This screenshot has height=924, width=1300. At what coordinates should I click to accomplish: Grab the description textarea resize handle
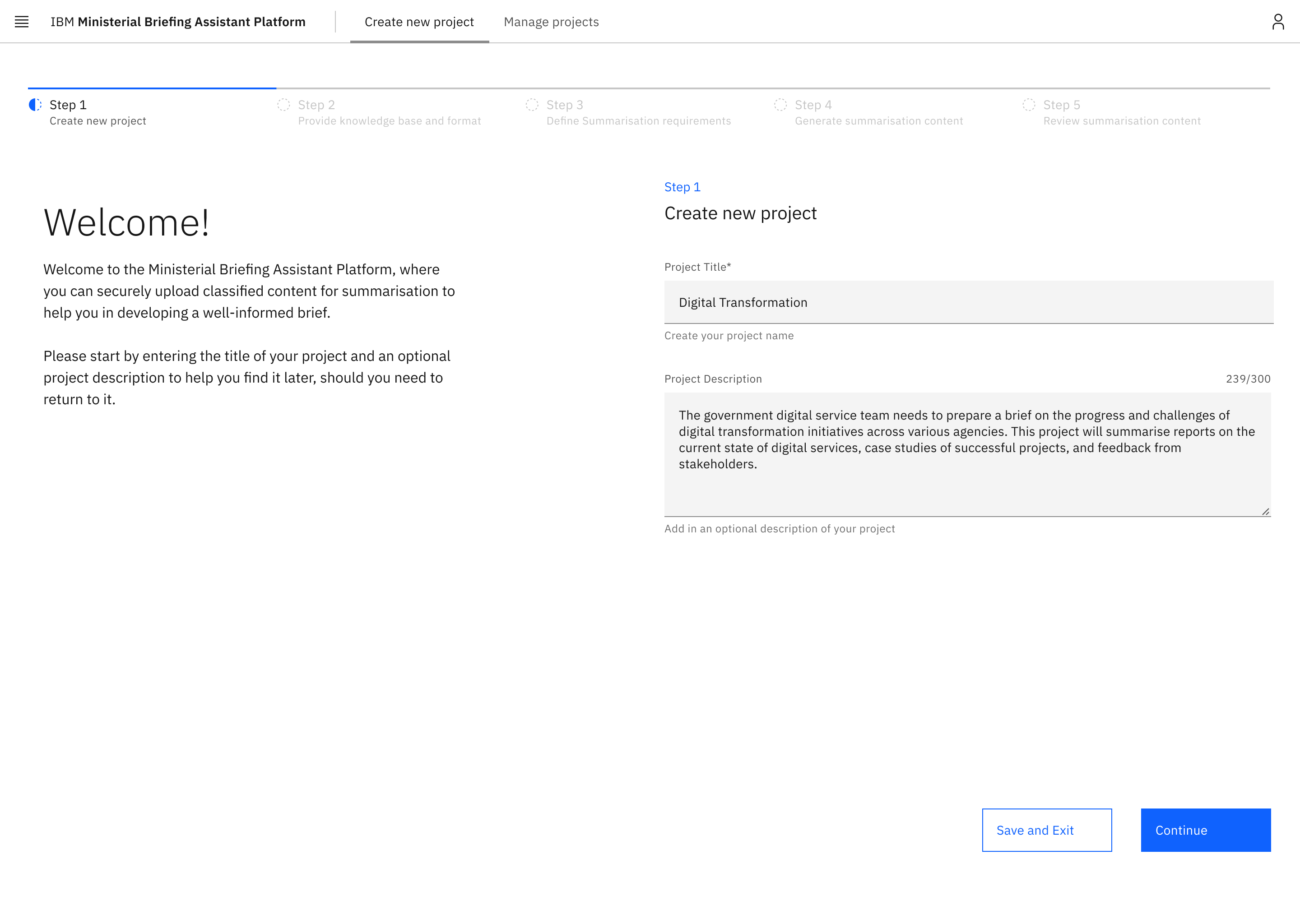(x=1265, y=512)
